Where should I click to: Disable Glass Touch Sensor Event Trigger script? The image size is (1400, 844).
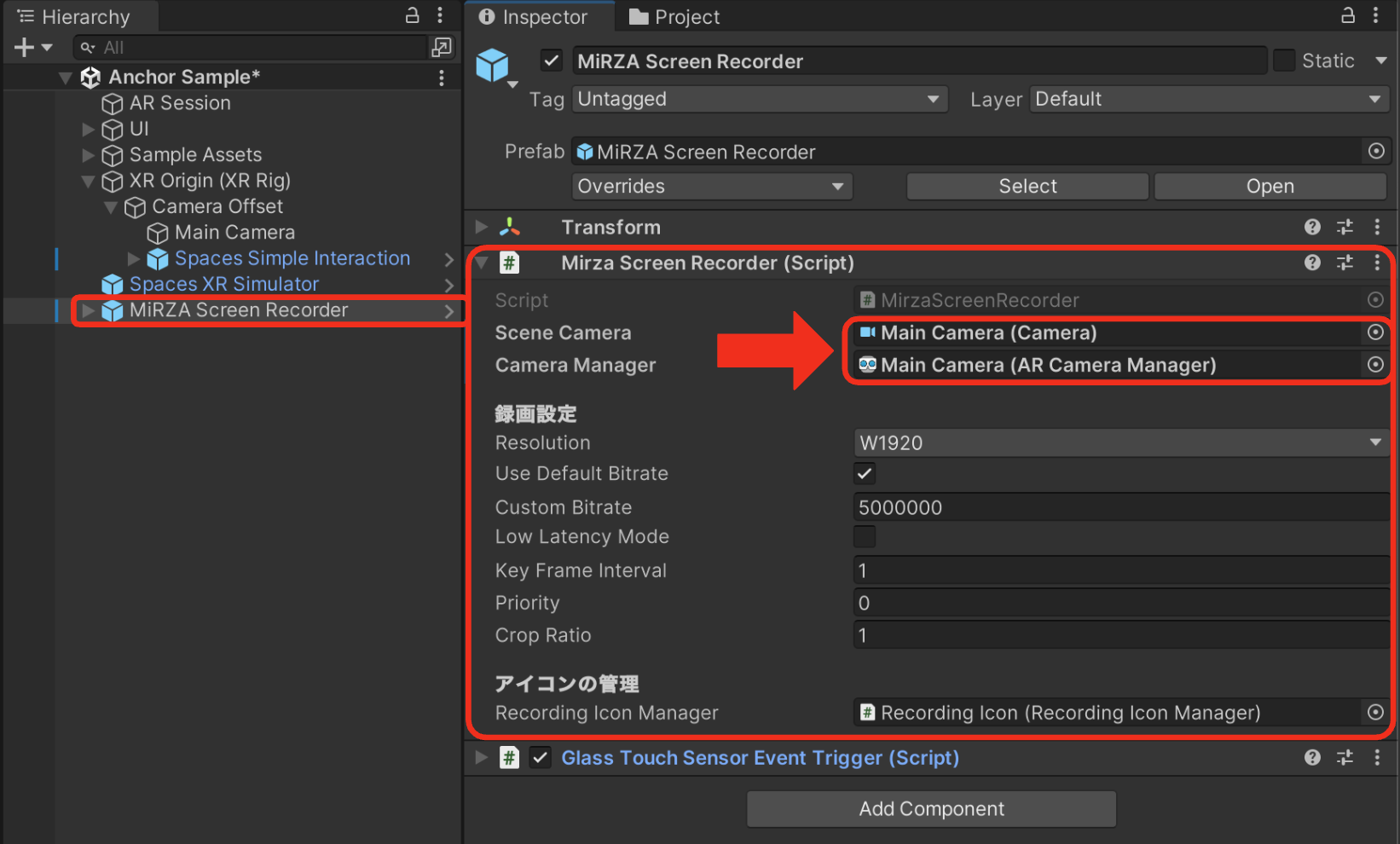[541, 757]
